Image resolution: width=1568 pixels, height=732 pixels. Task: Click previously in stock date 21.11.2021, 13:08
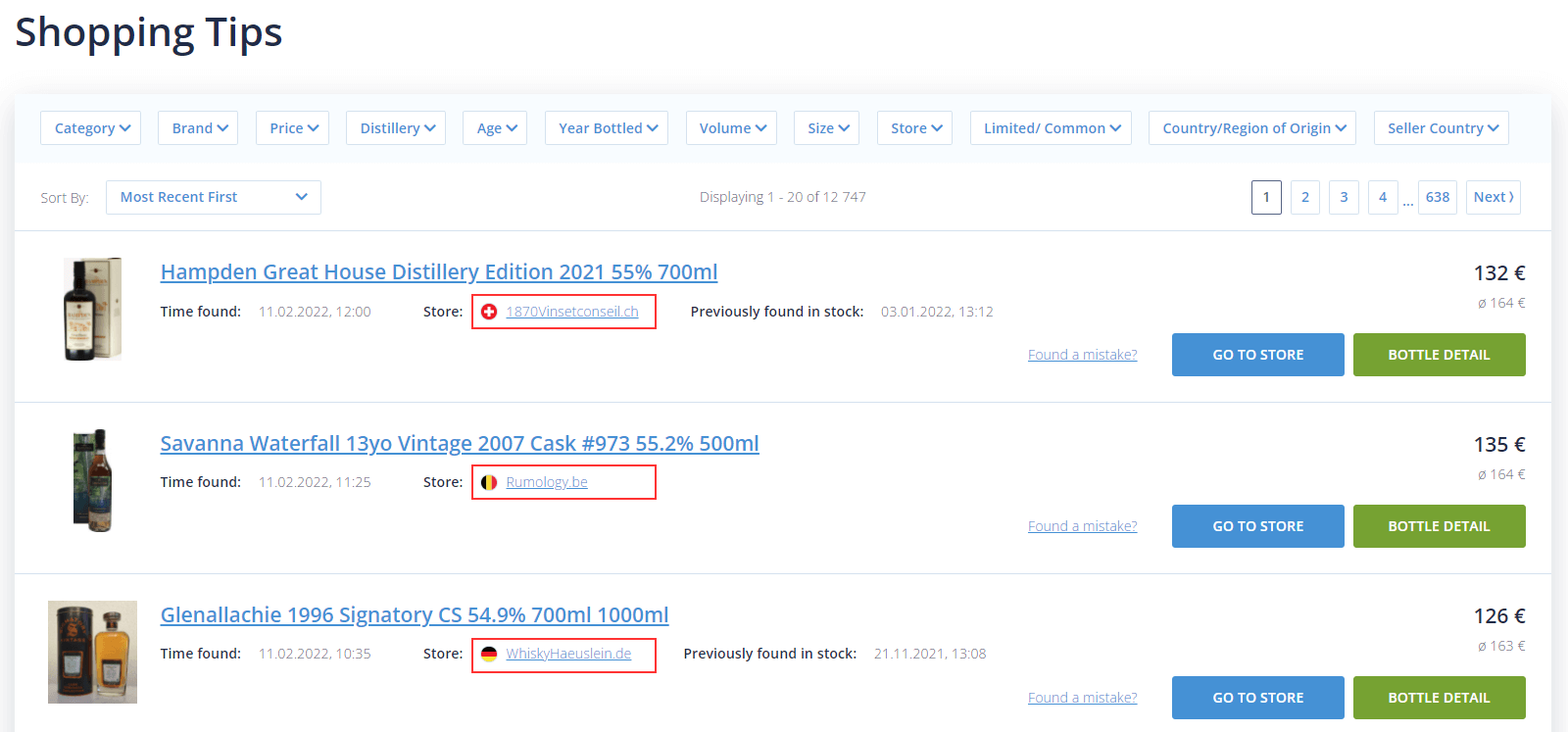(x=930, y=654)
